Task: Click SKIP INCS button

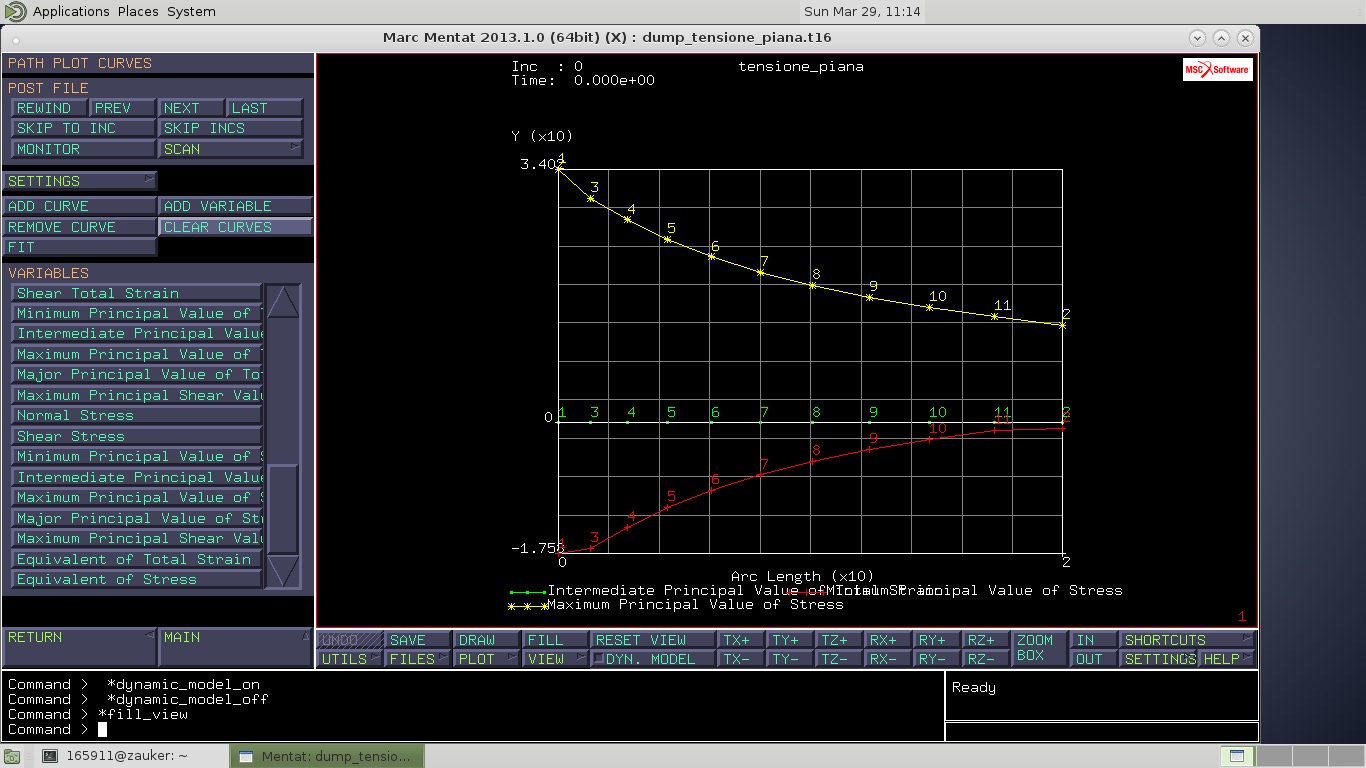Action: 230,128
